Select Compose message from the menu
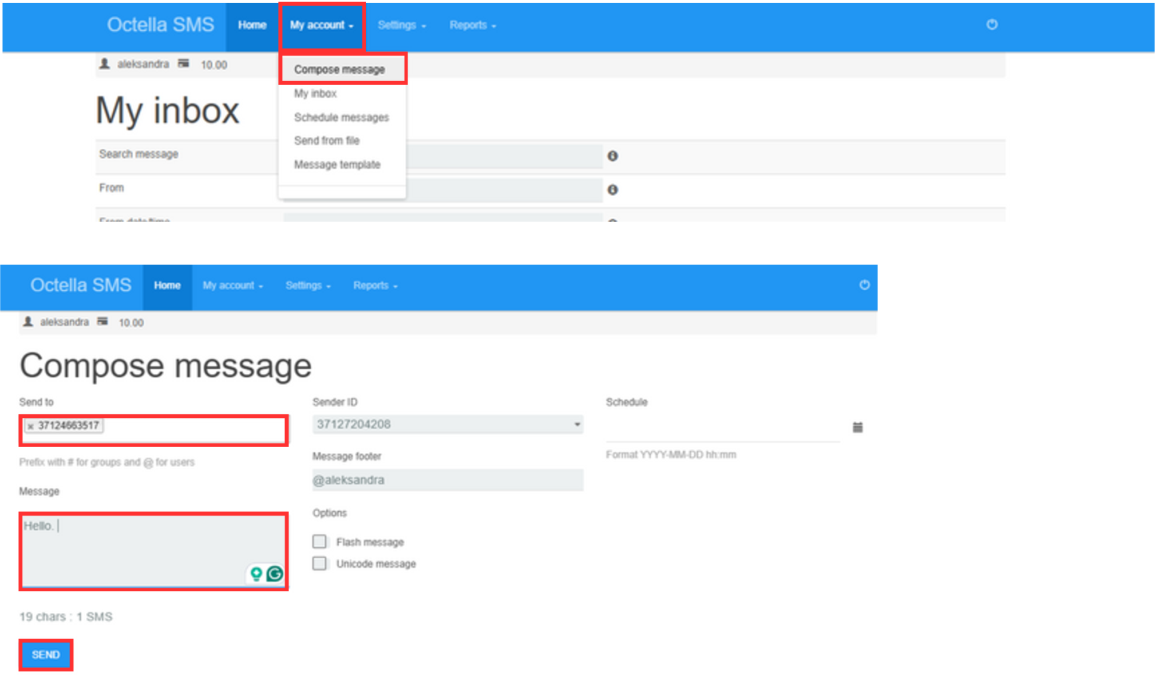 pos(340,68)
